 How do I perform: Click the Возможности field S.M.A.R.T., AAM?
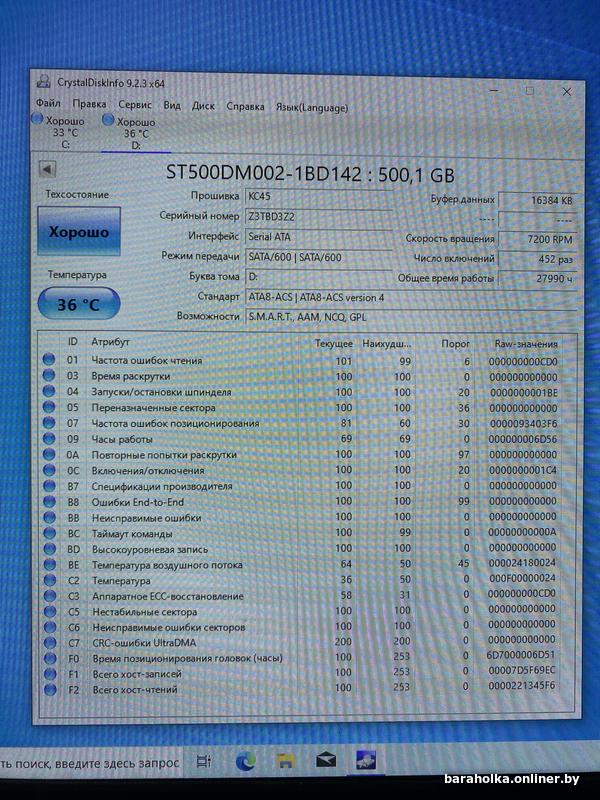pos(411,317)
